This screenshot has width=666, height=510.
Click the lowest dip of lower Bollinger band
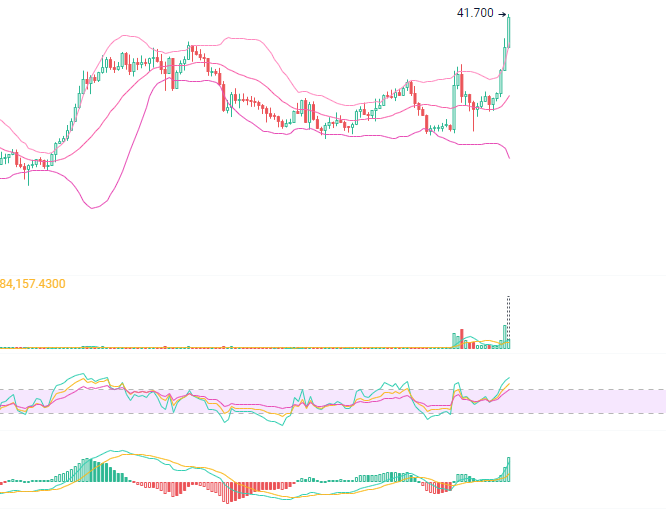pos(94,207)
